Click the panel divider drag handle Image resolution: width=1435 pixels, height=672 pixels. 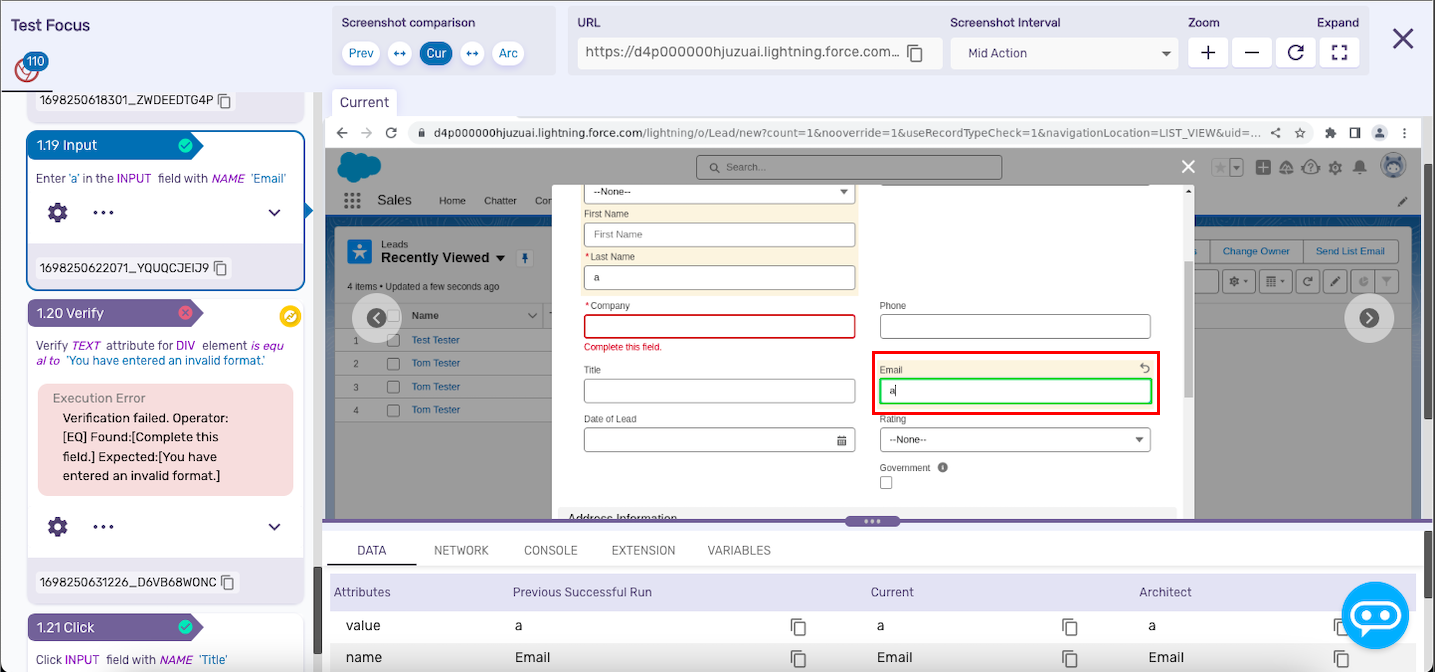point(872,521)
